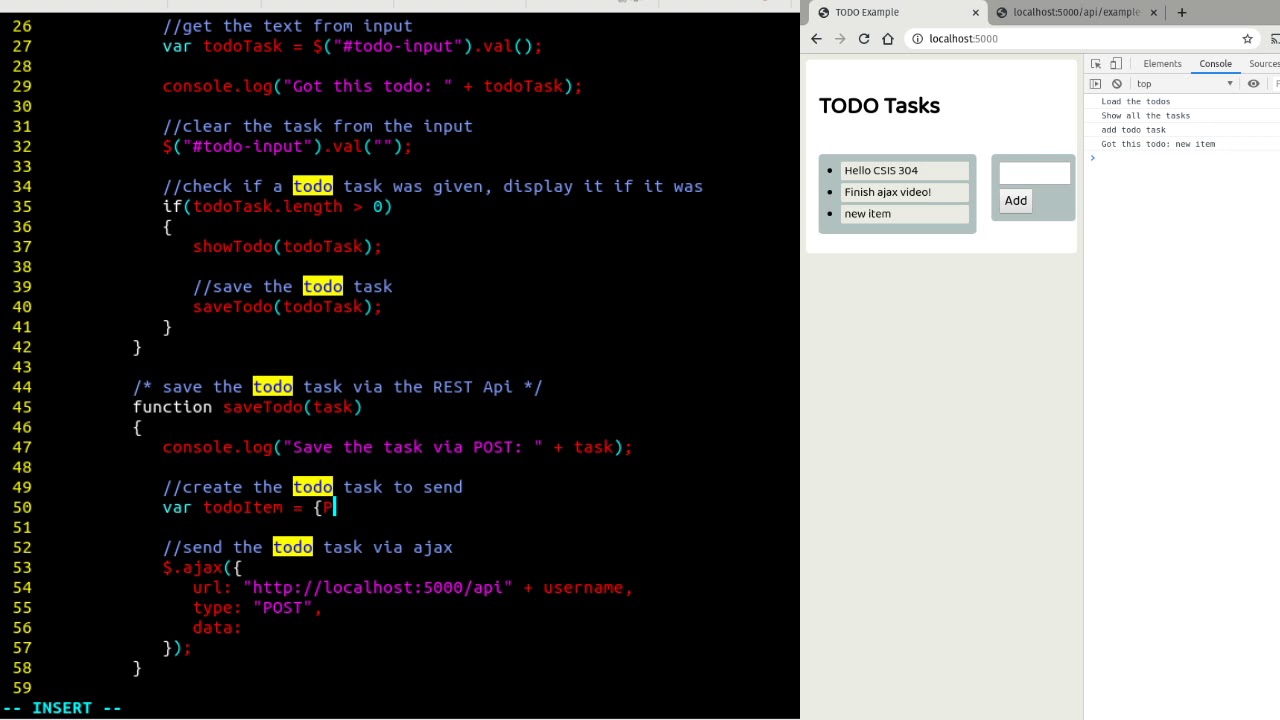
Task: Click the '-- INSERT --' mode indicator
Action: point(62,708)
